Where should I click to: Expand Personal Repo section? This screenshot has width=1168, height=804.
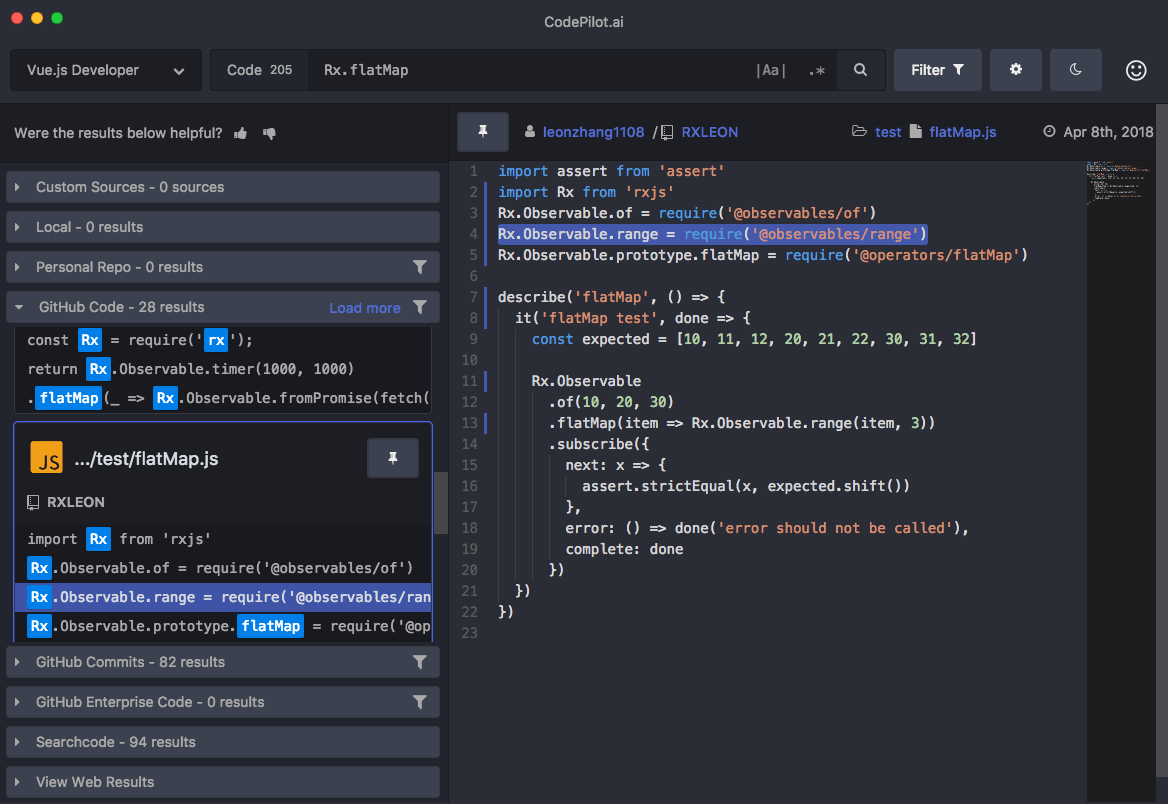click(223, 267)
